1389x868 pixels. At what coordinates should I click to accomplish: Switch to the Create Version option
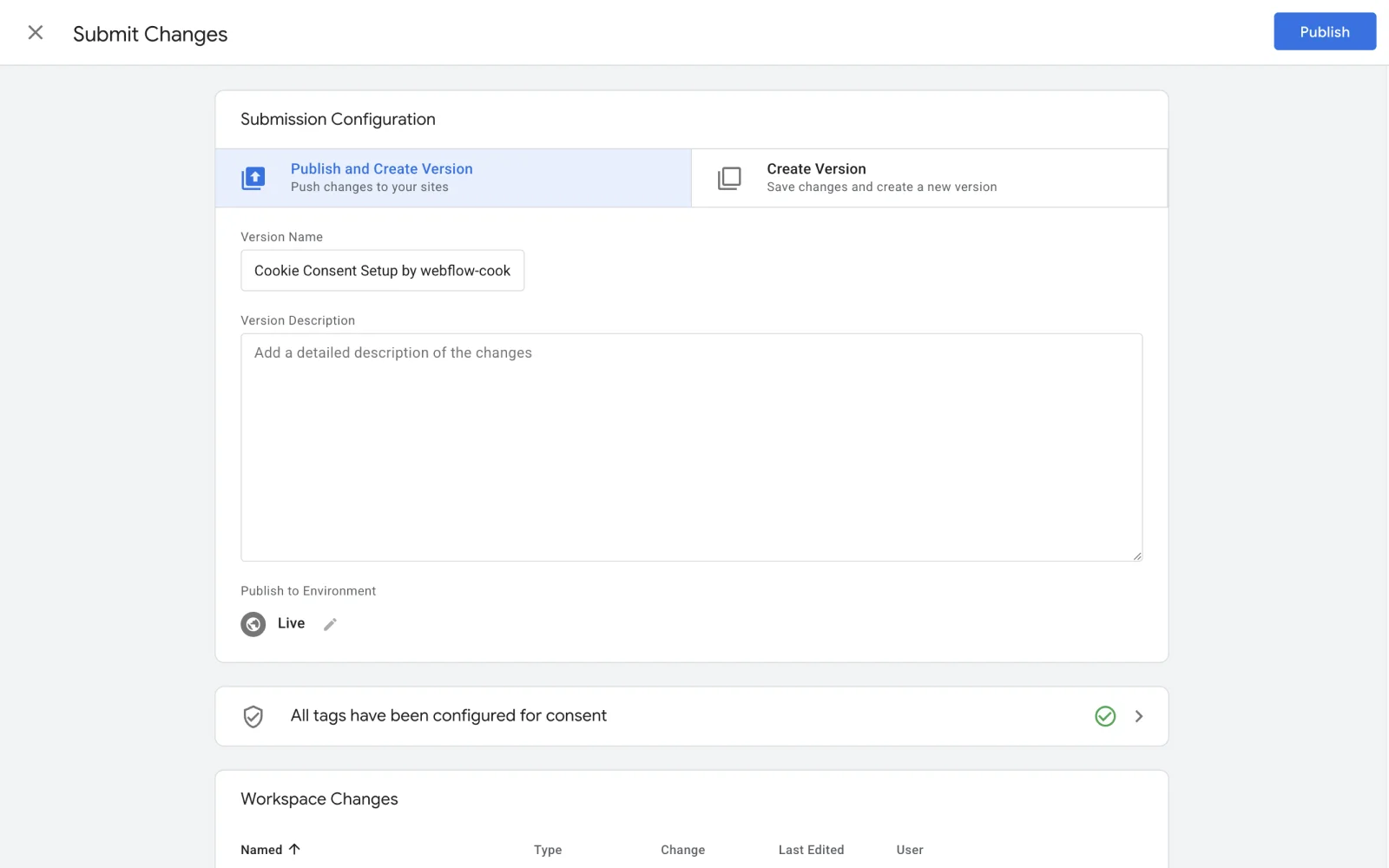pos(929,178)
